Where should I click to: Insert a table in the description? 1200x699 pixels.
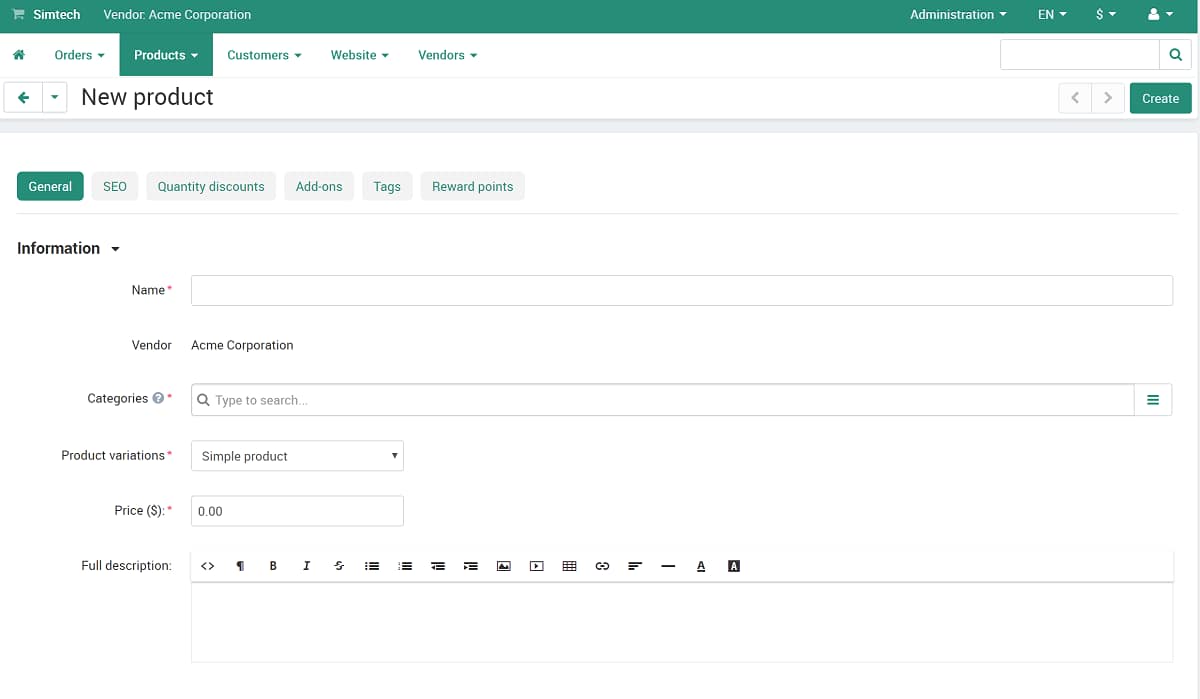click(569, 565)
